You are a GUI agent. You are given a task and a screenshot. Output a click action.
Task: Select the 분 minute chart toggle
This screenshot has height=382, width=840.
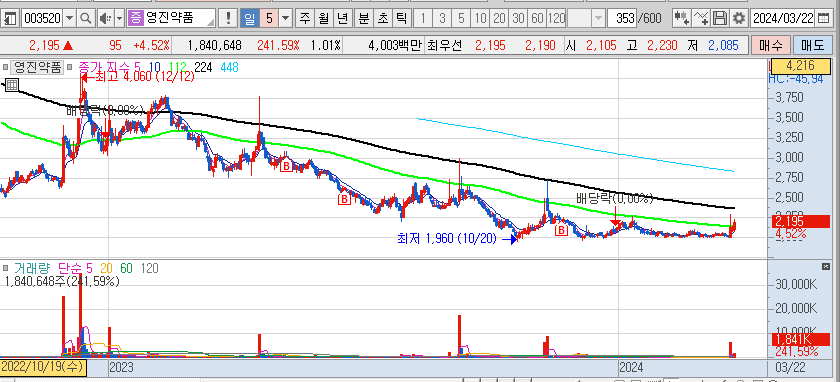point(364,19)
